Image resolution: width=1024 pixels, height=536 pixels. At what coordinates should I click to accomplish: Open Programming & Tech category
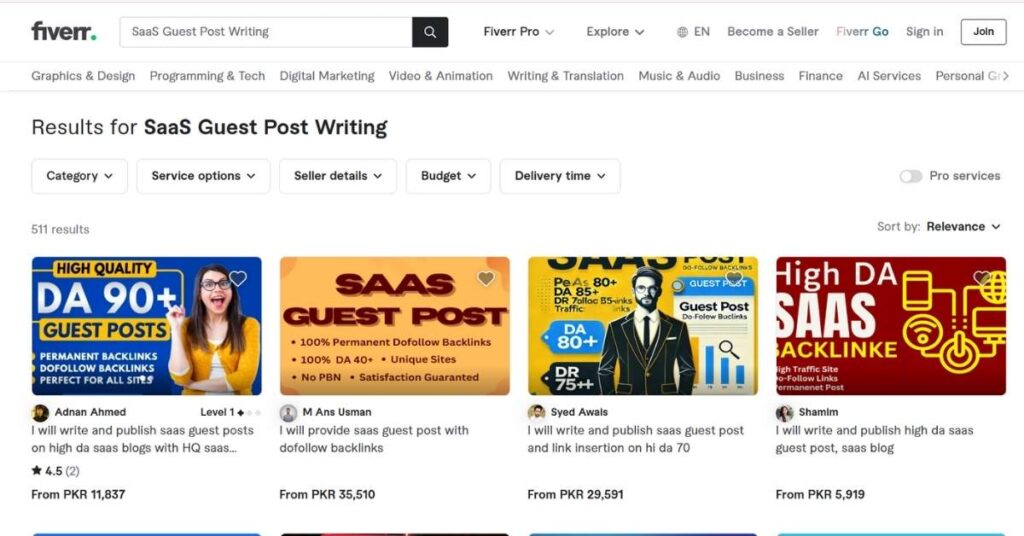point(207,76)
